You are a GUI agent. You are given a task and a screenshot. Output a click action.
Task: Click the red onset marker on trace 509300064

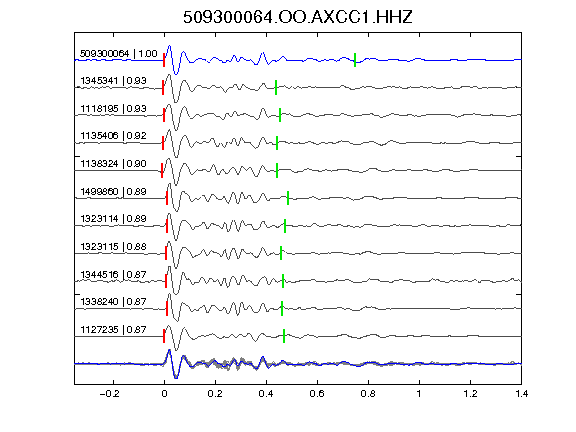point(164,60)
